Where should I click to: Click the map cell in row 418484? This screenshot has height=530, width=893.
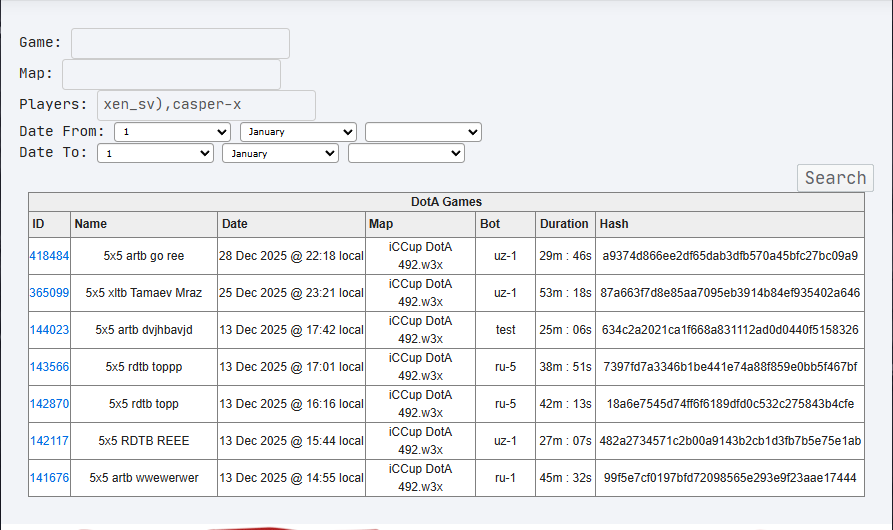coord(420,256)
